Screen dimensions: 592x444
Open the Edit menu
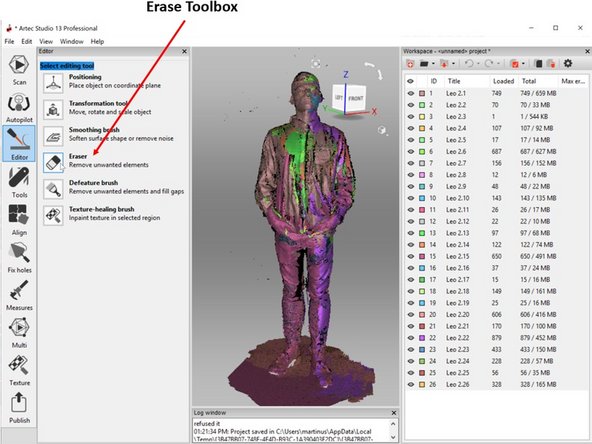click(26, 42)
